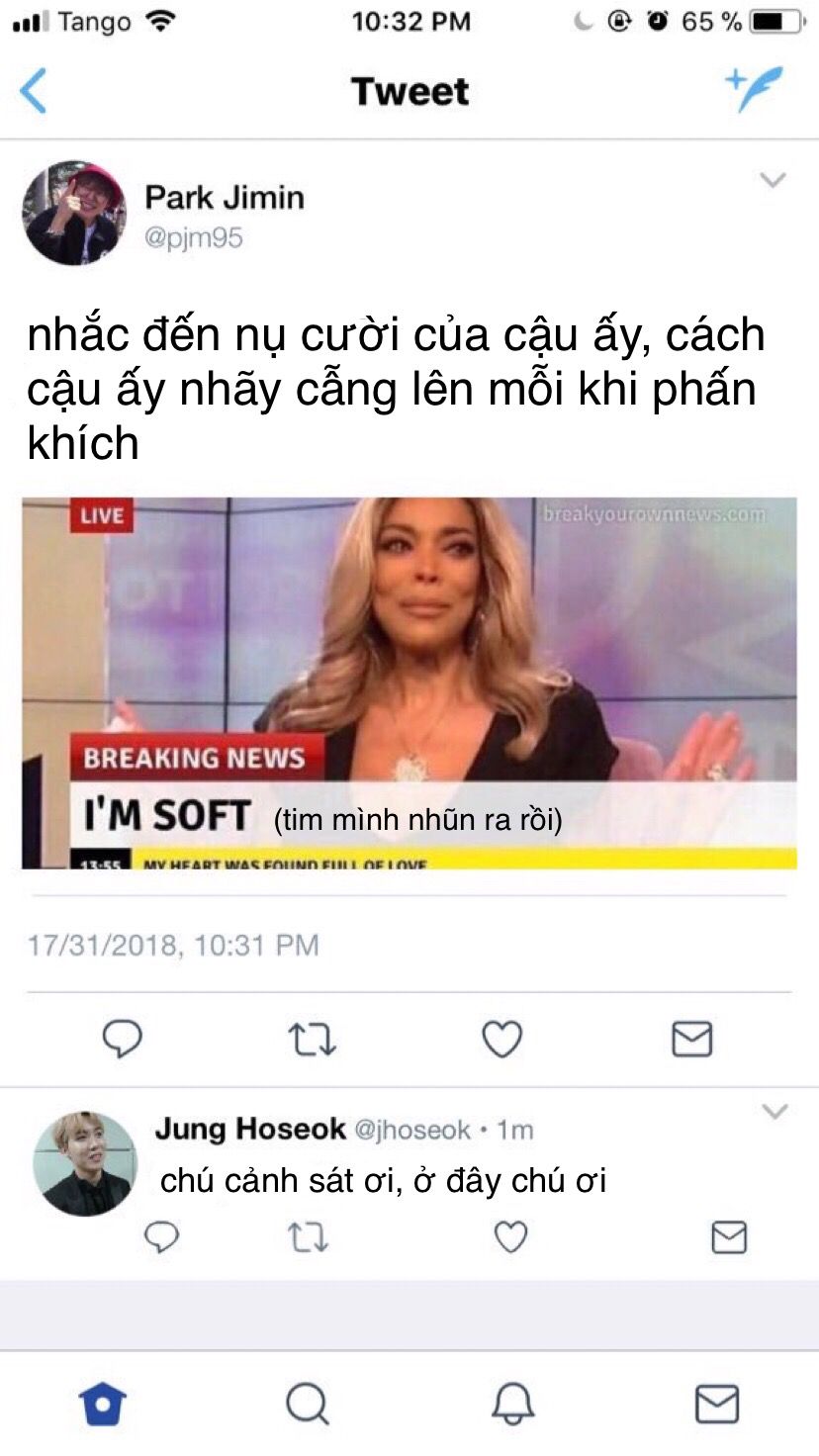Image resolution: width=819 pixels, height=1456 pixels.
Task: Send Jung Hoseok's reply via message
Action: pos(729,1237)
